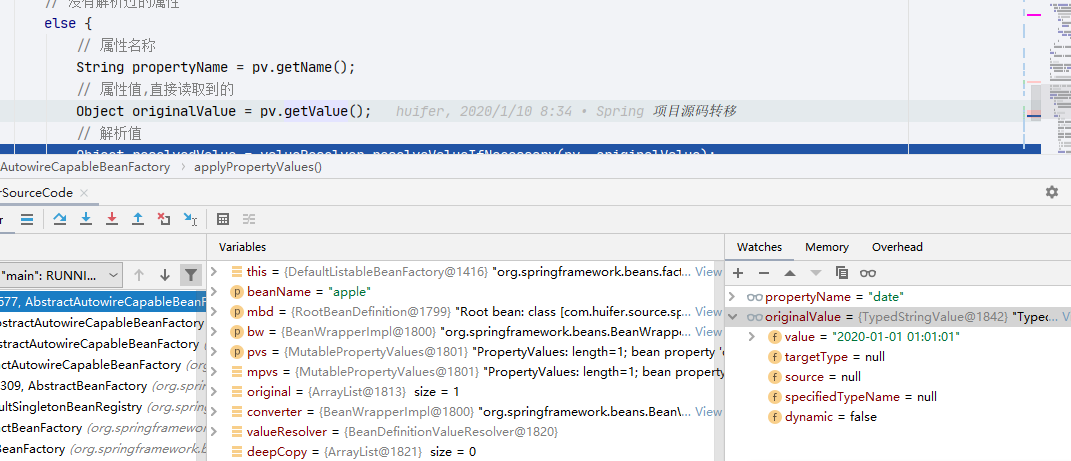
Task: Click the Step Out up arrow icon
Action: (138, 219)
